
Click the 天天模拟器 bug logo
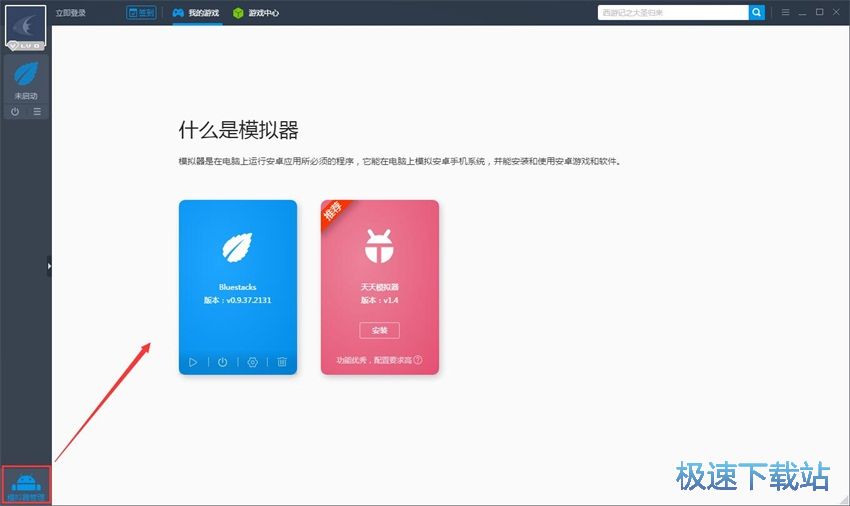[x=379, y=246]
